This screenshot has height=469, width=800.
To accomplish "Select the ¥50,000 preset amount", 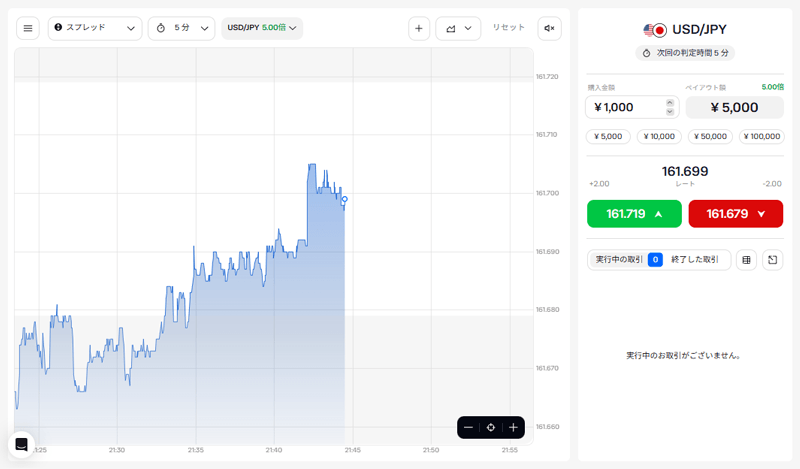I will point(710,136).
